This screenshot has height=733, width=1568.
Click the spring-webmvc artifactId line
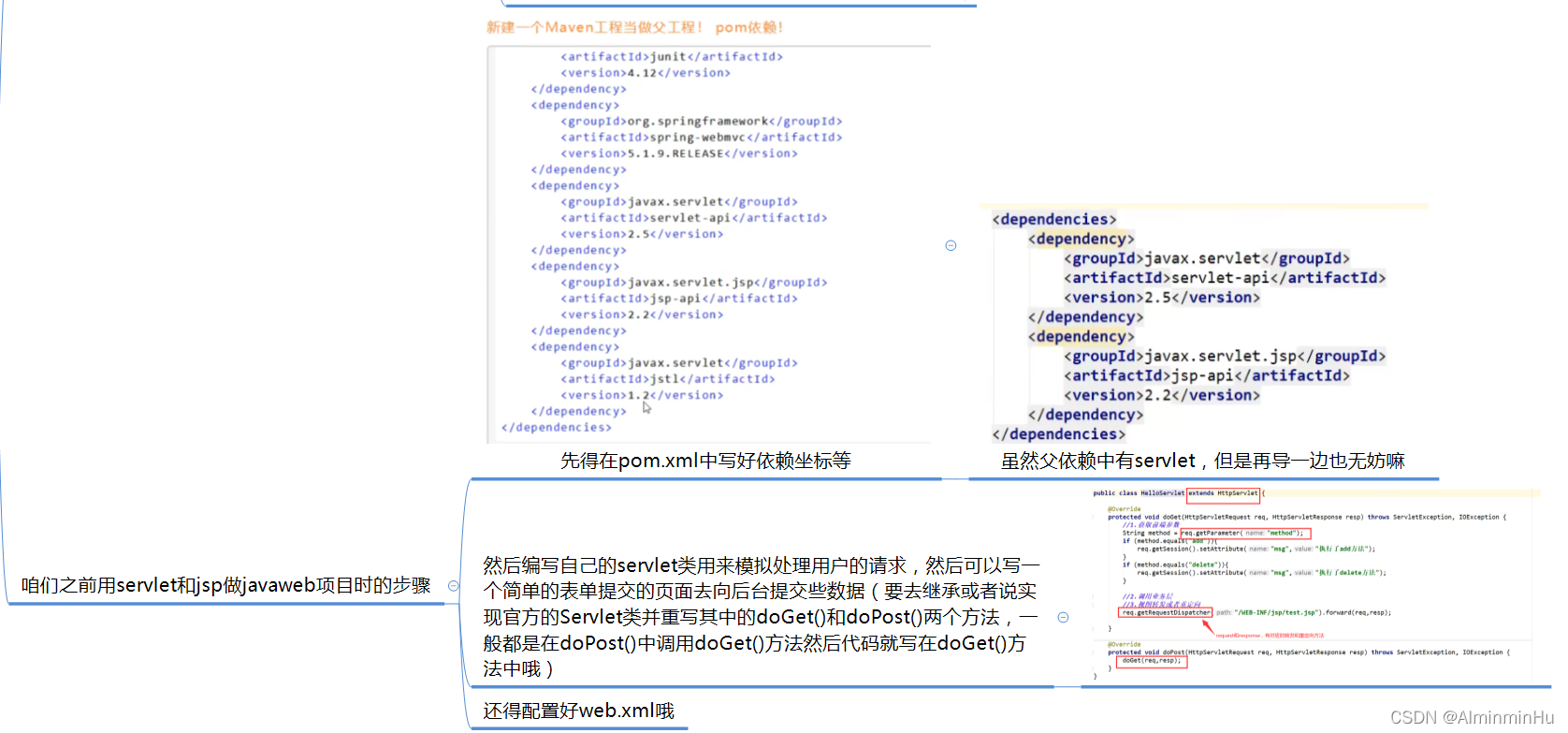point(702,138)
